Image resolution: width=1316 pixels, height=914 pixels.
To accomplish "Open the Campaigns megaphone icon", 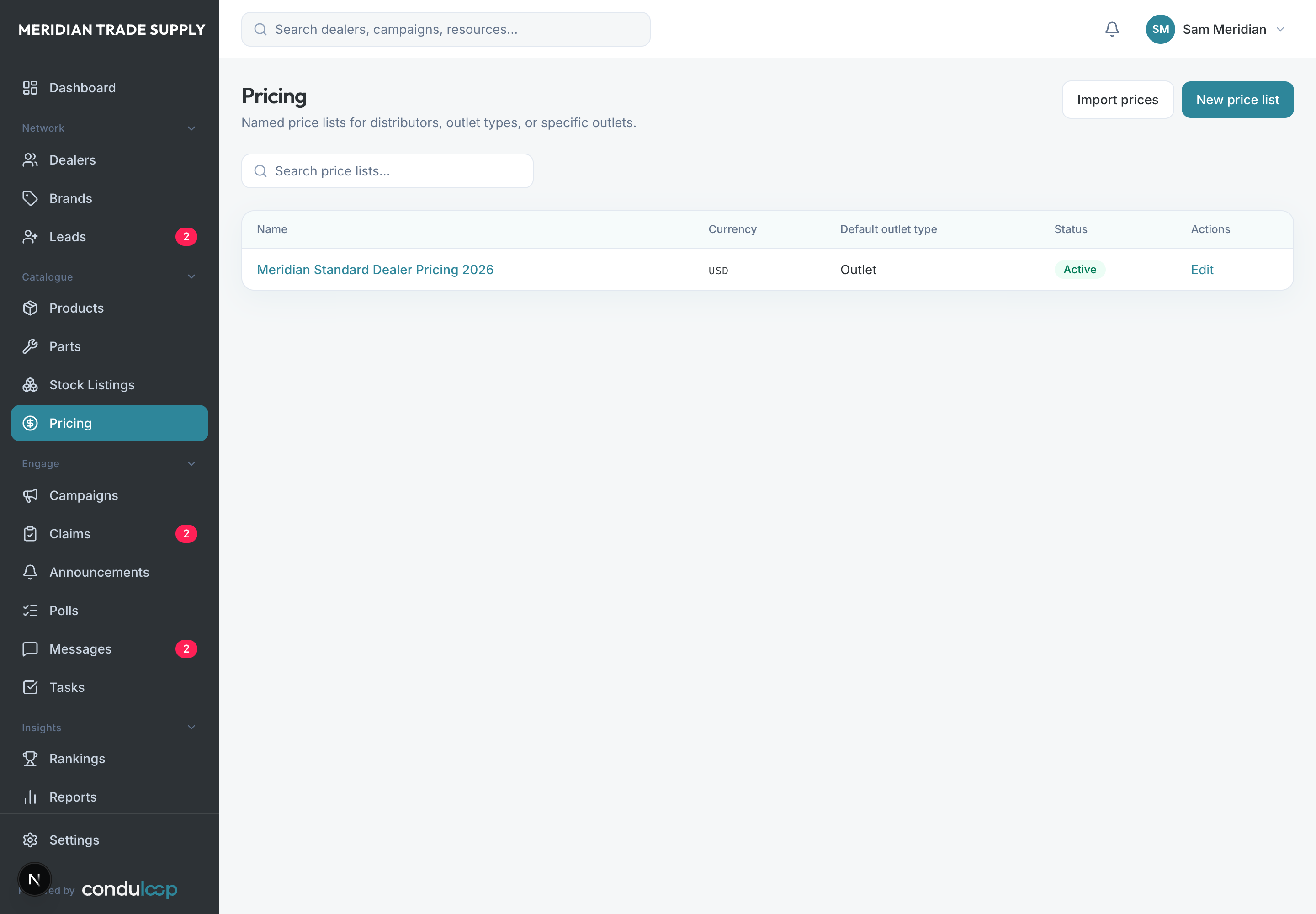I will click(30, 495).
